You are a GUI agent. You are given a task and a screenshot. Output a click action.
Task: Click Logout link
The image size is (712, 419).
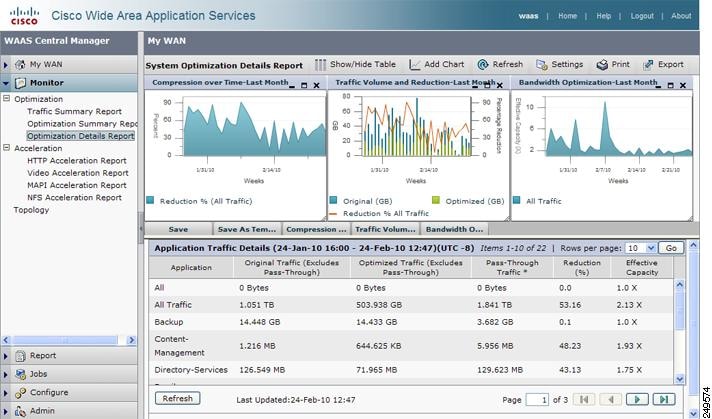click(642, 16)
